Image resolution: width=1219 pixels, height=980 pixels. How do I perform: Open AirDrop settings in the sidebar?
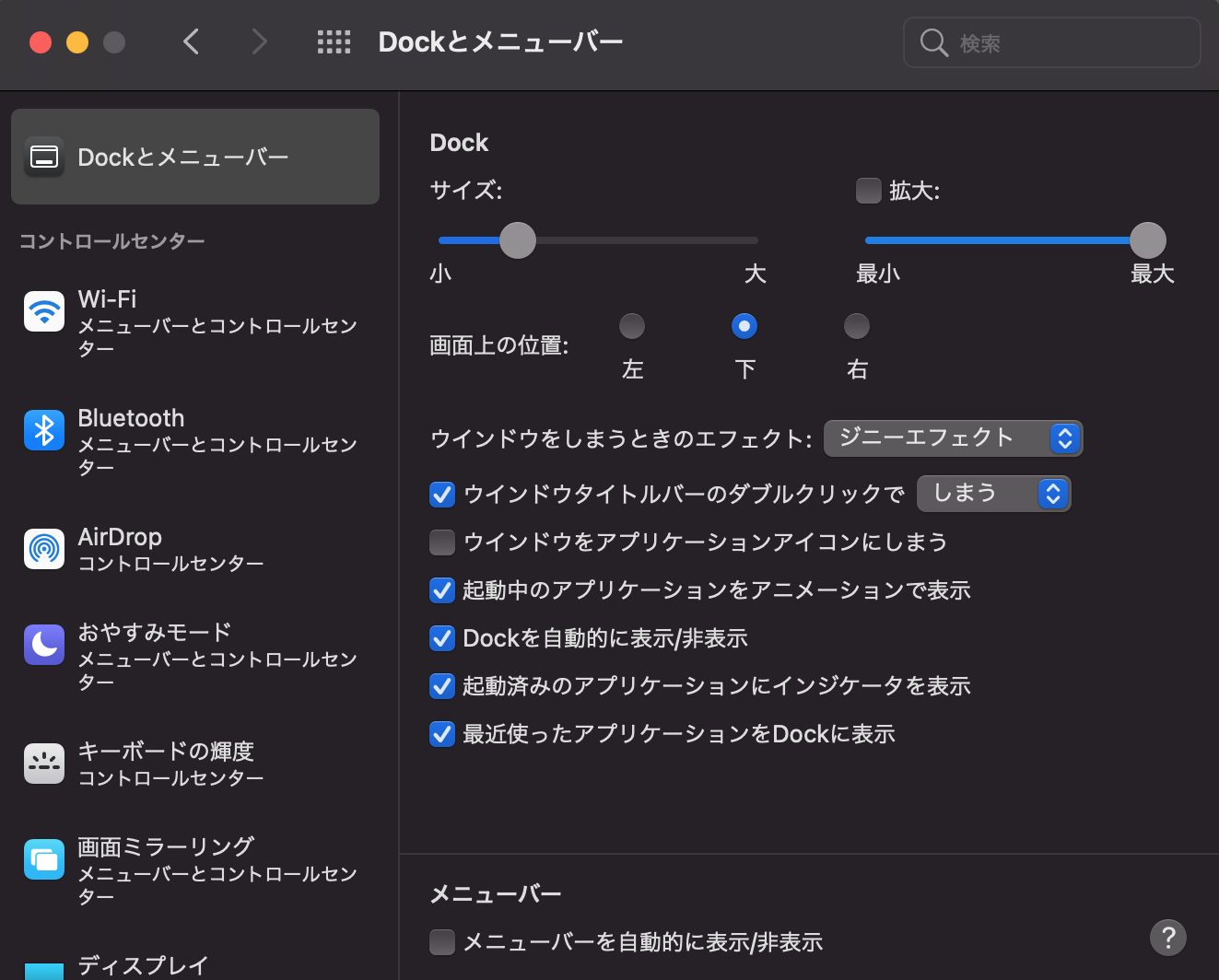195,549
